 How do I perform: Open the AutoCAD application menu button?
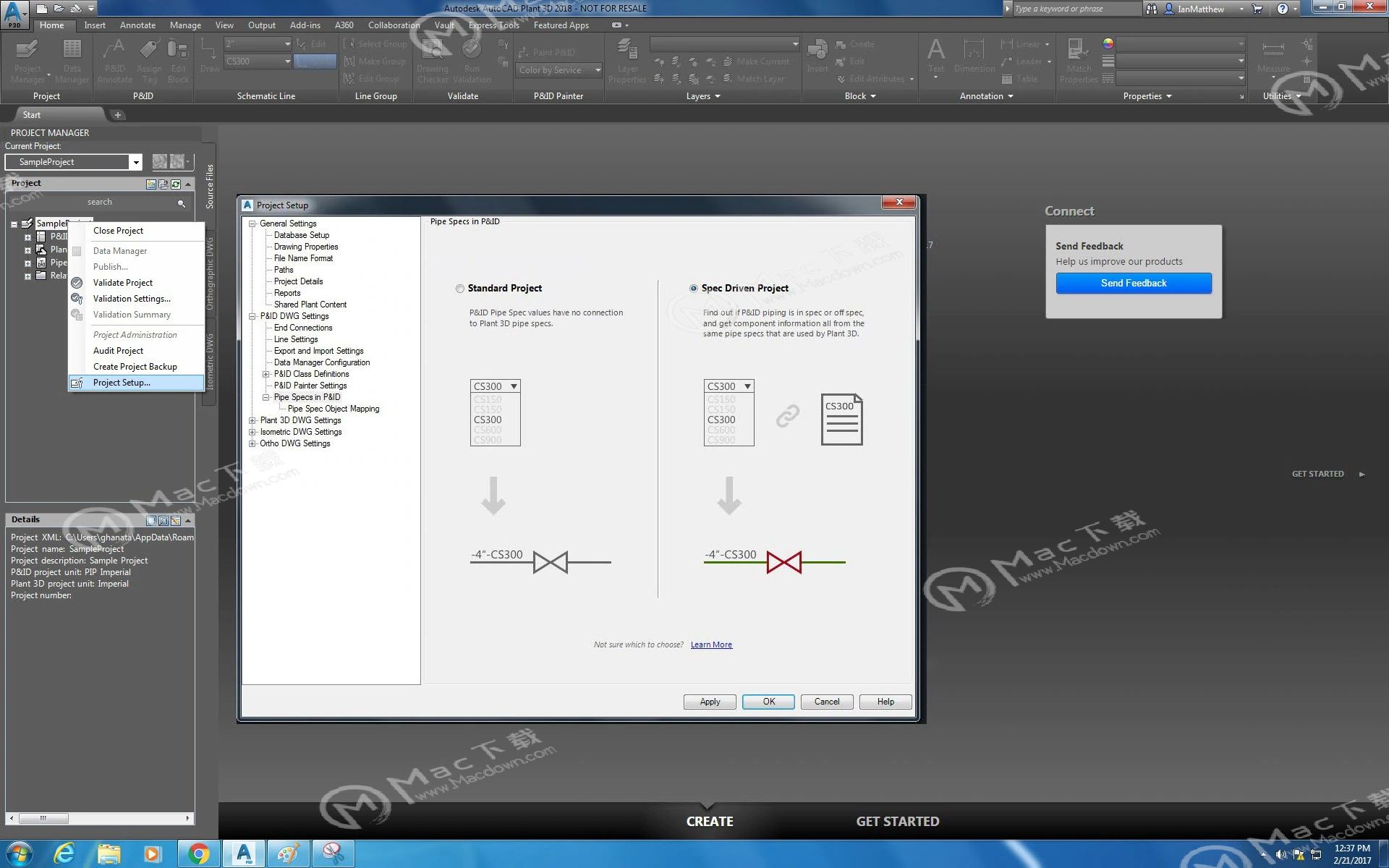tap(14, 14)
